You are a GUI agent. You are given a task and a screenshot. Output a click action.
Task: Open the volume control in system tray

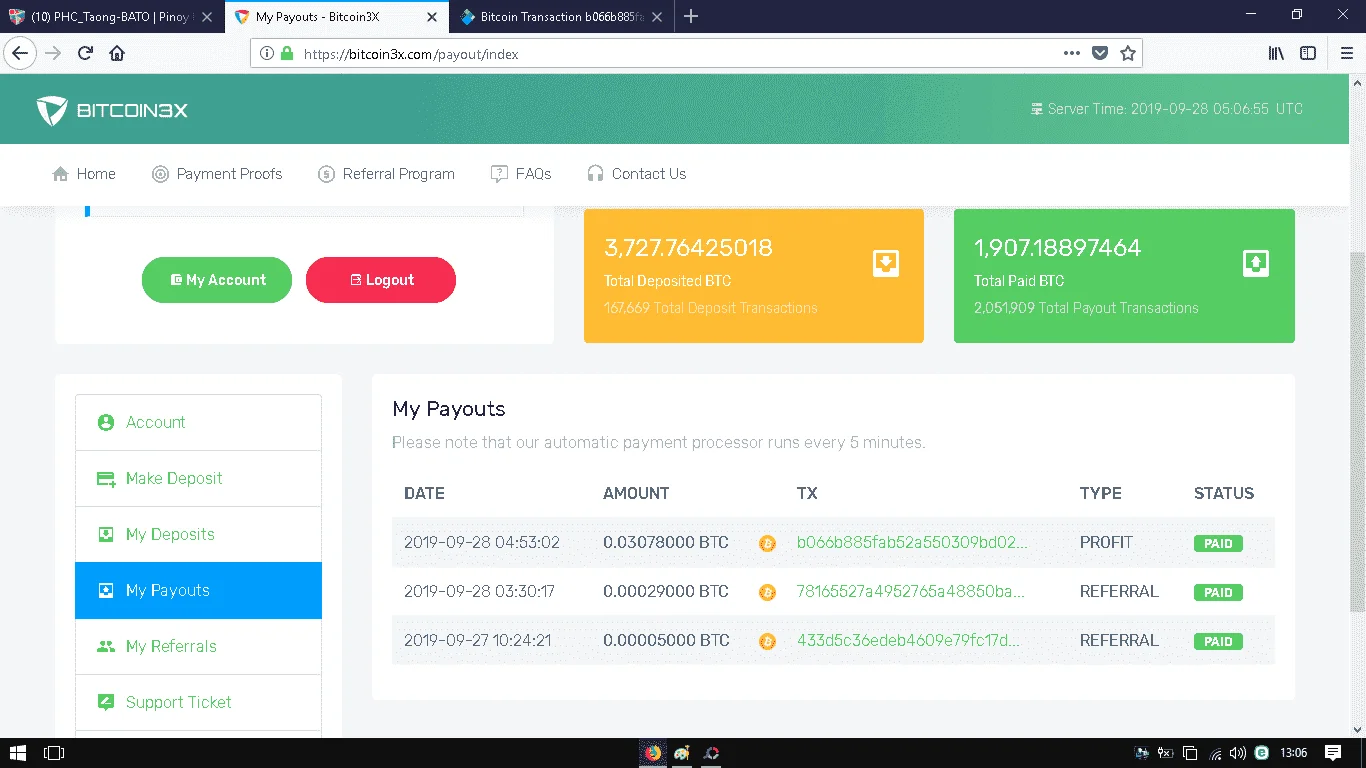pyautogui.click(x=1238, y=753)
